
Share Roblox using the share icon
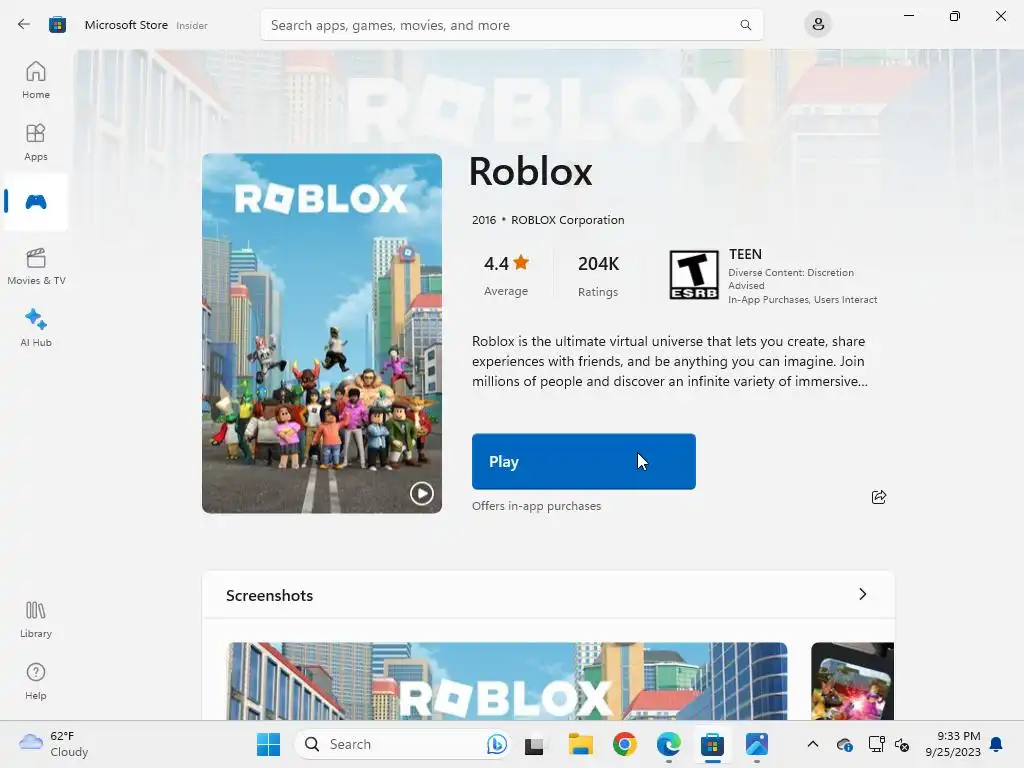[878, 497]
